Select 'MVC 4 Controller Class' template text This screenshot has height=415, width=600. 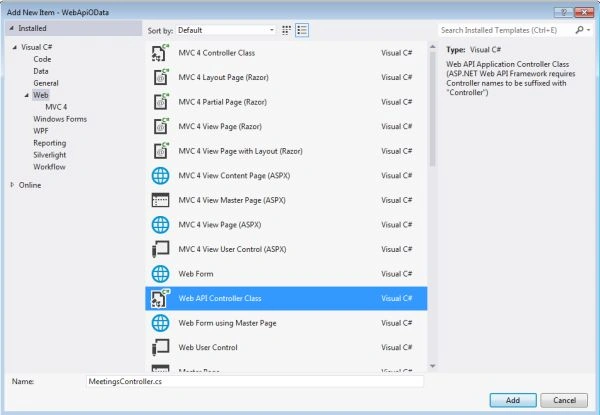(217, 53)
